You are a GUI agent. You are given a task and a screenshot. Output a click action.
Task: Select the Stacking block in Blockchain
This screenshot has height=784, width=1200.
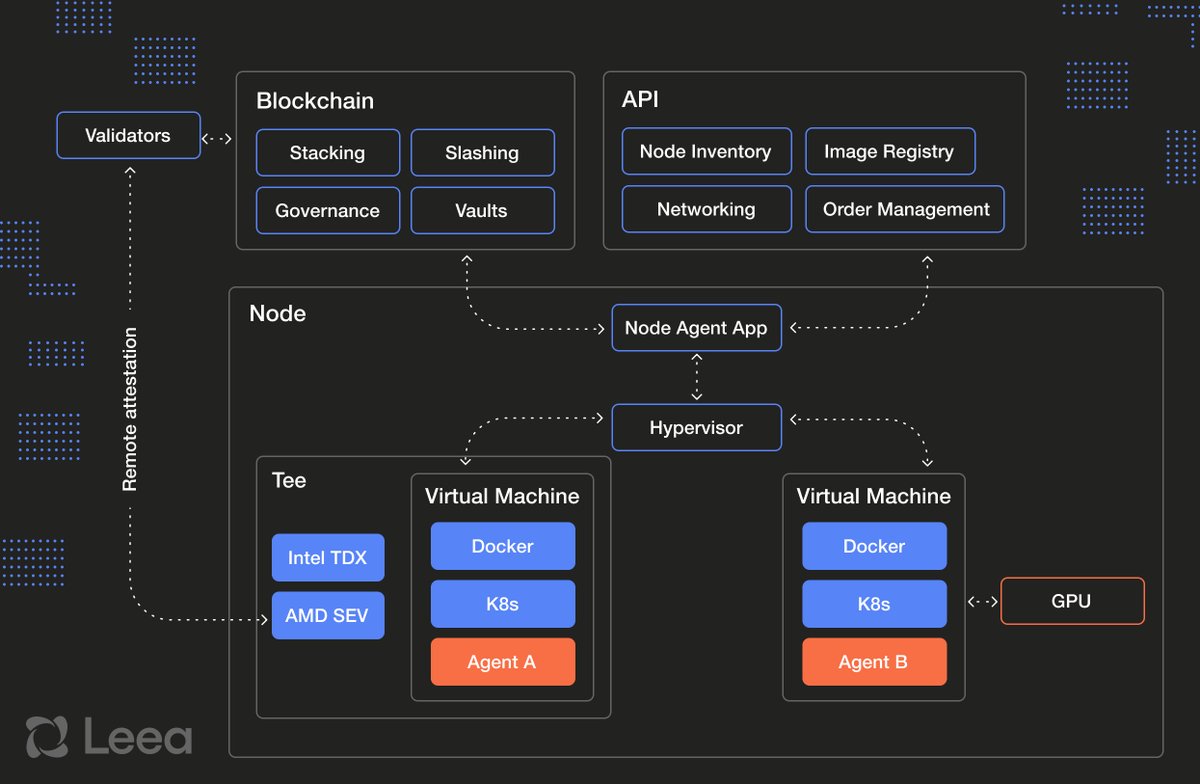coord(328,153)
